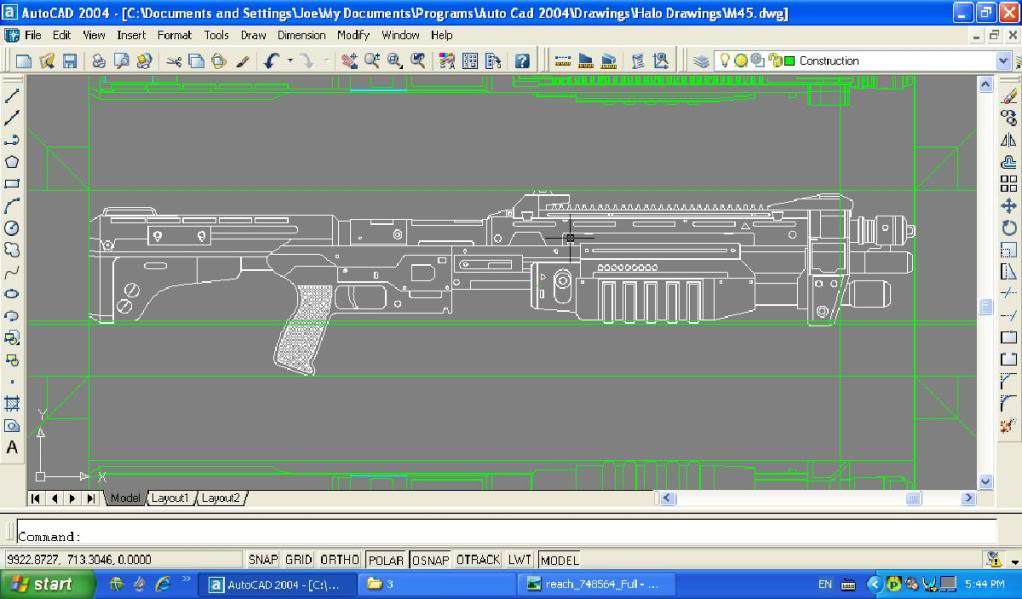Image resolution: width=1022 pixels, height=599 pixels.
Task: Select the Revision Cloud tool
Action: click(12, 250)
